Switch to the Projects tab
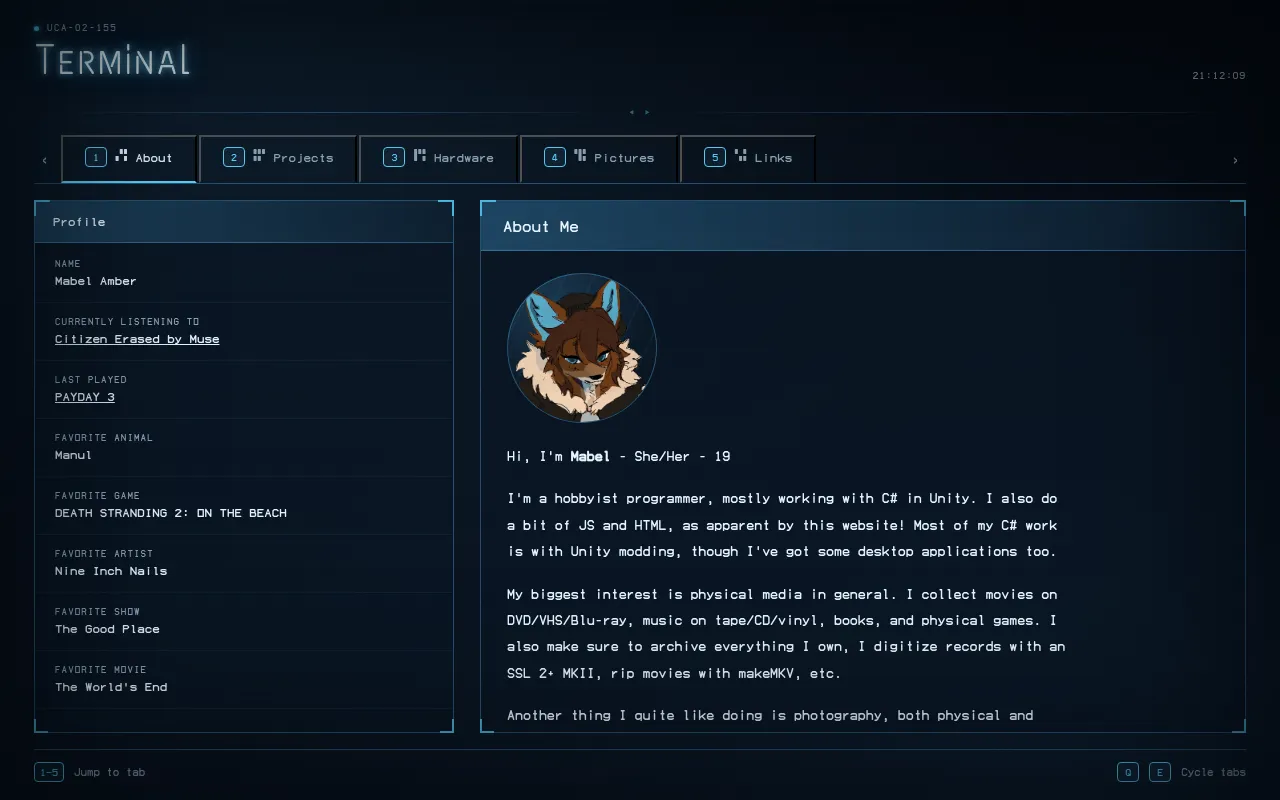The width and height of the screenshot is (1280, 800). point(278,158)
